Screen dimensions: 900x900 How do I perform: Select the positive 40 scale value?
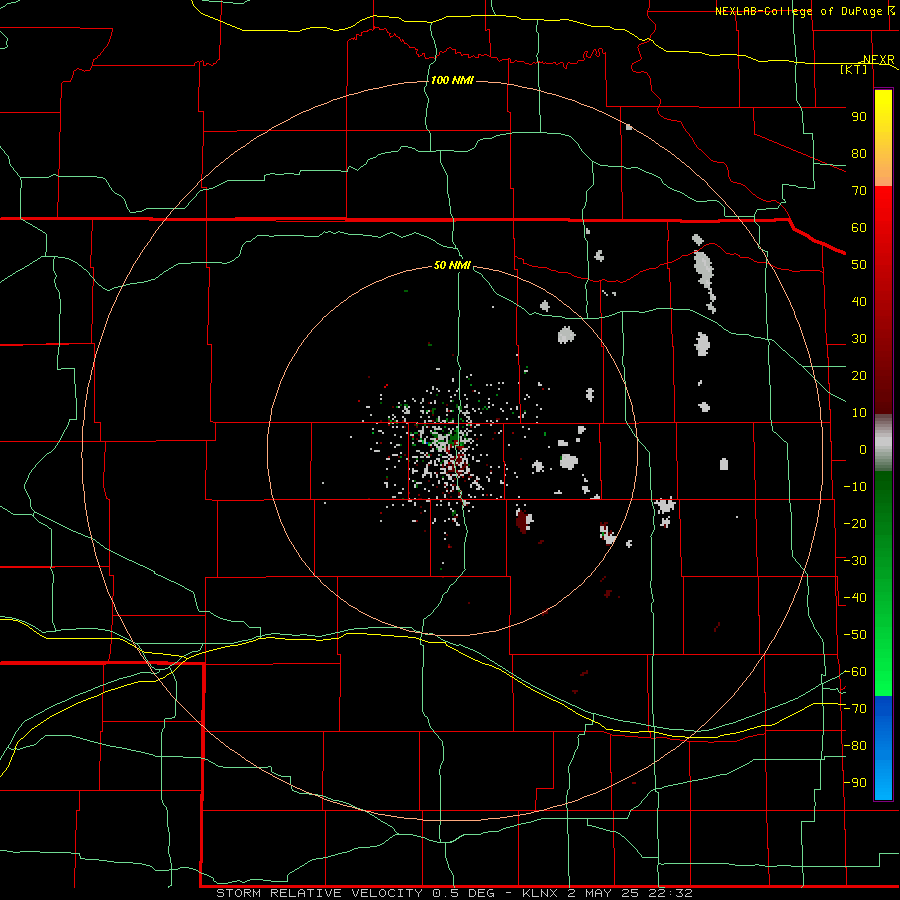859,301
